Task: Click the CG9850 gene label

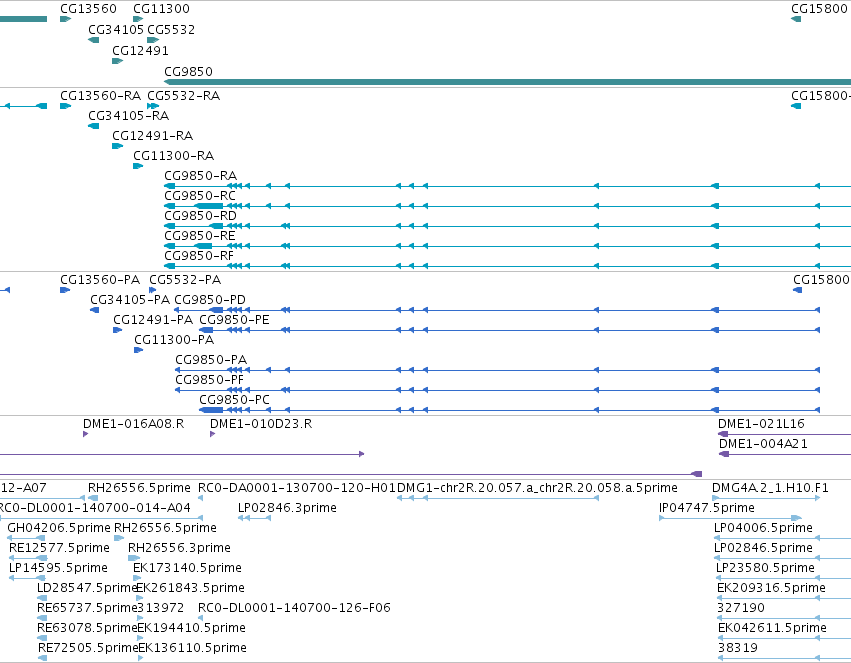Action: pos(188,72)
